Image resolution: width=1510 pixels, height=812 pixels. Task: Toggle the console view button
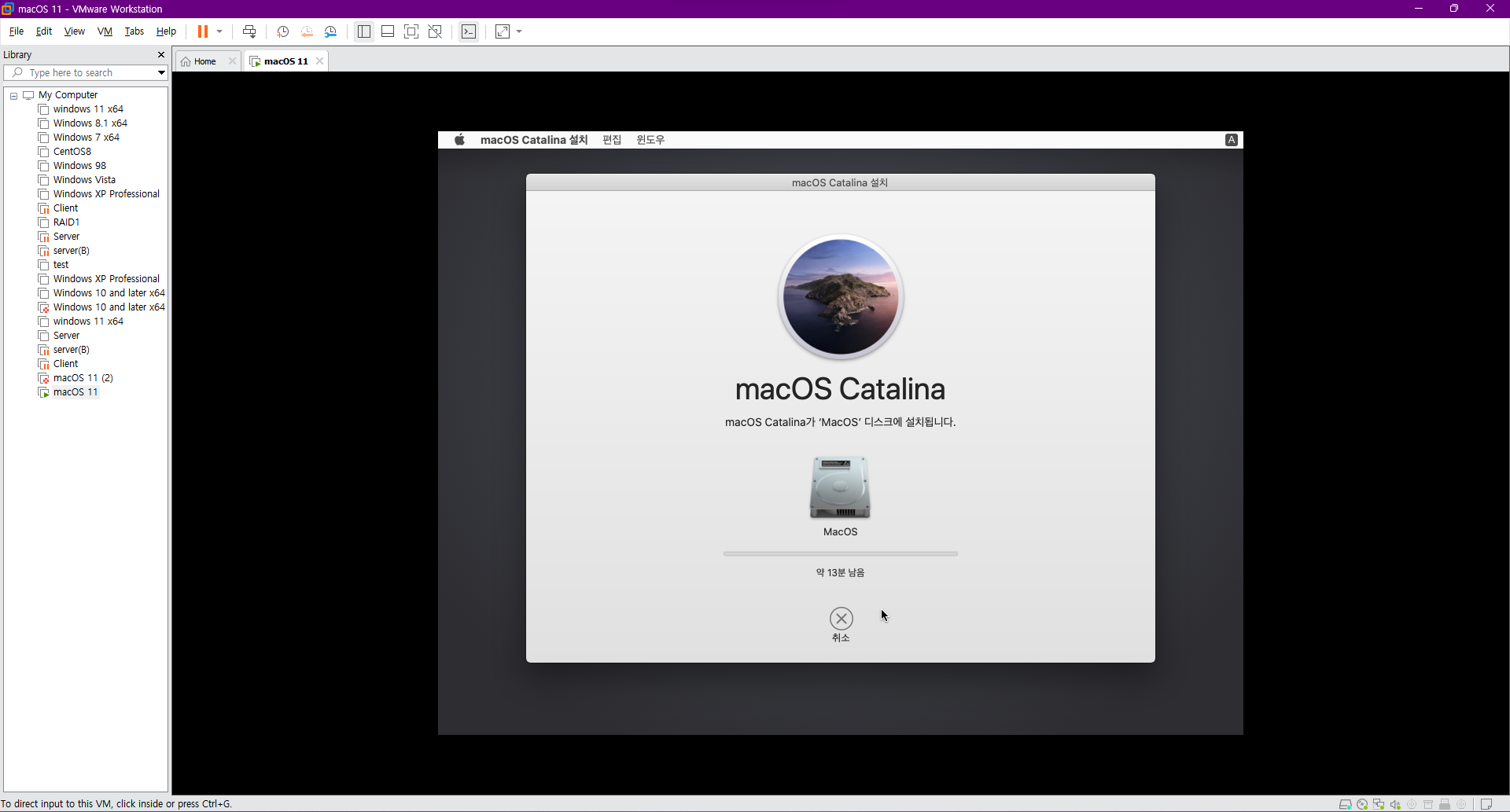pyautogui.click(x=469, y=31)
